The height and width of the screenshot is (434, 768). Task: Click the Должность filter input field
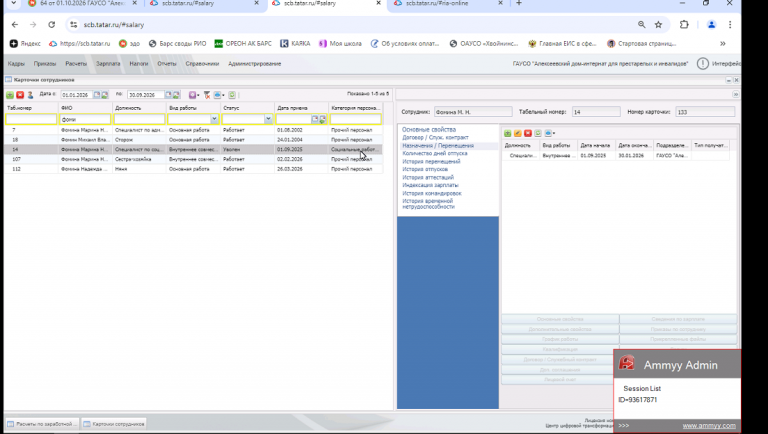click(139, 119)
